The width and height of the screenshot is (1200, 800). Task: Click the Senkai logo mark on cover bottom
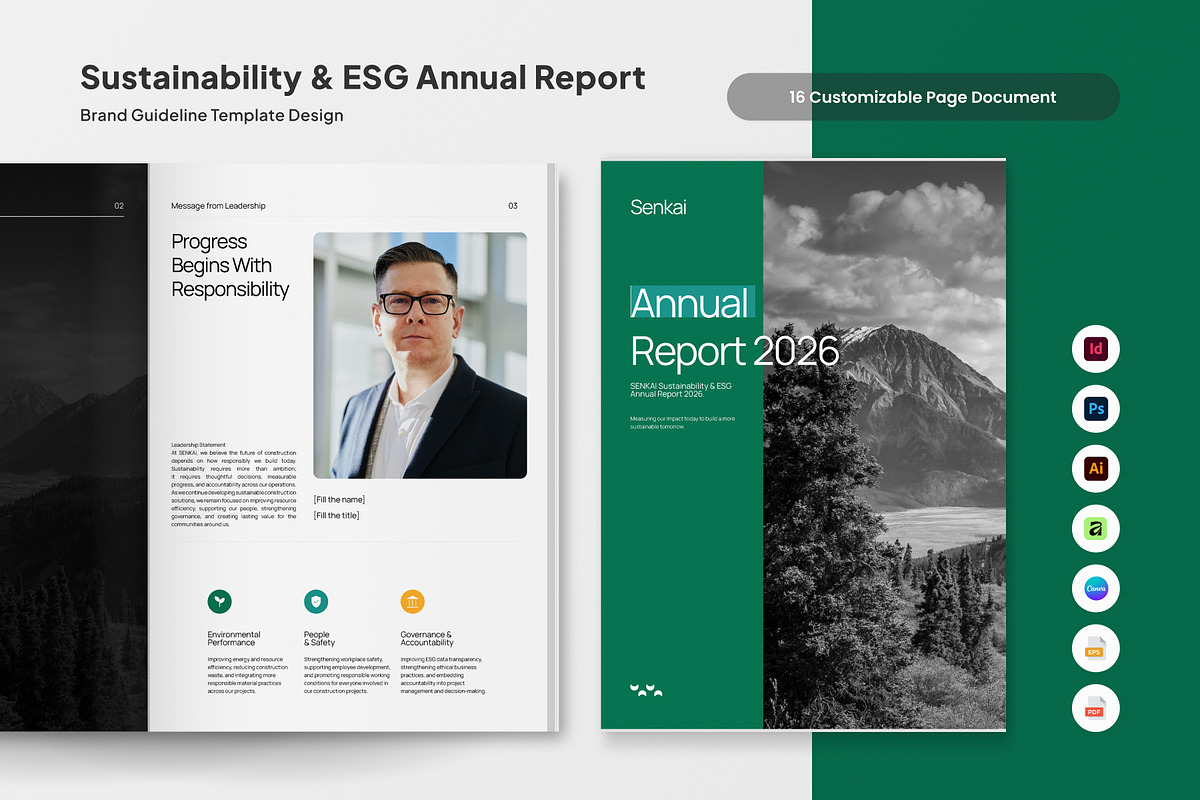(646, 689)
